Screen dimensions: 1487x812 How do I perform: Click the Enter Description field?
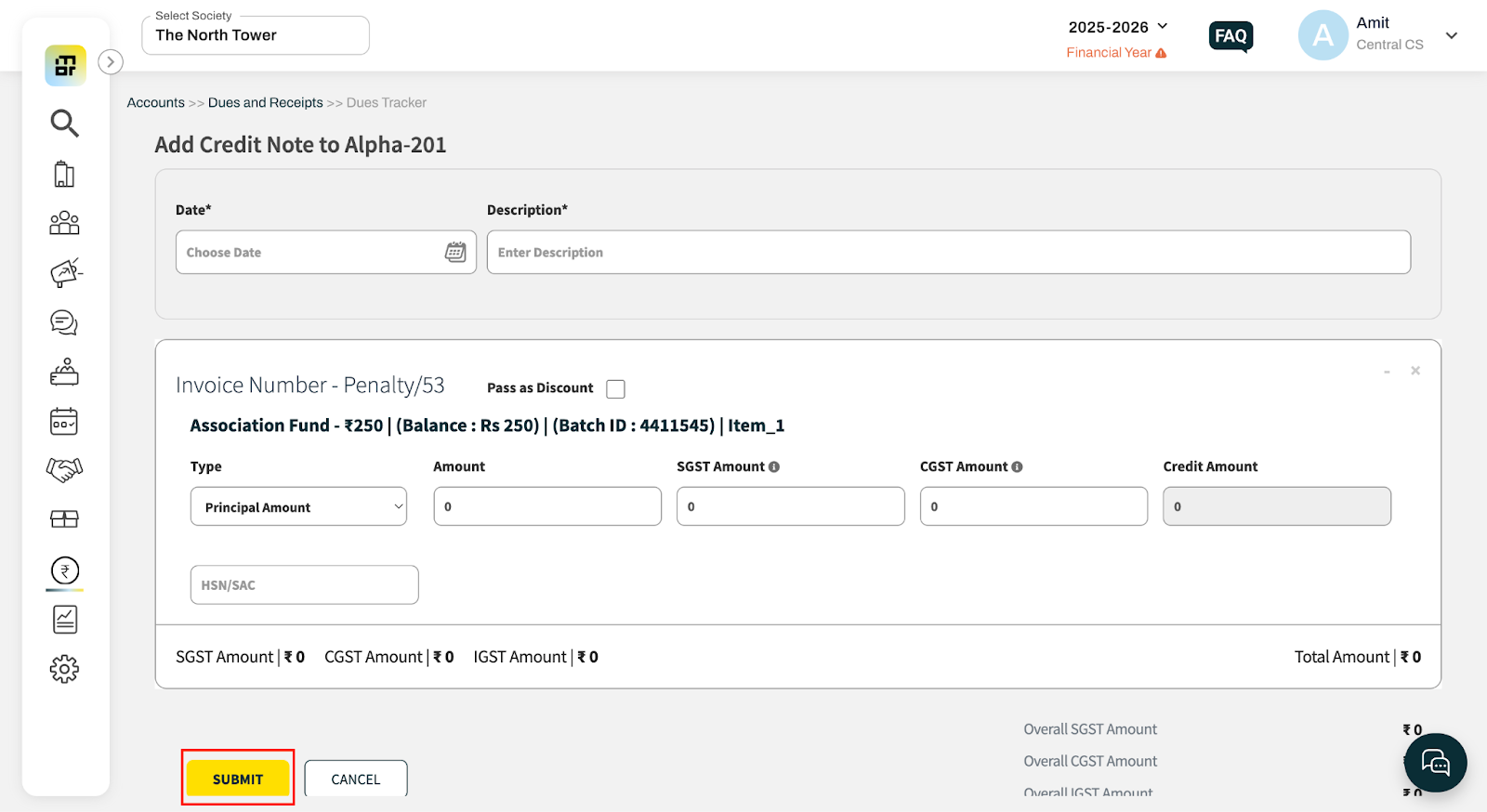(949, 252)
